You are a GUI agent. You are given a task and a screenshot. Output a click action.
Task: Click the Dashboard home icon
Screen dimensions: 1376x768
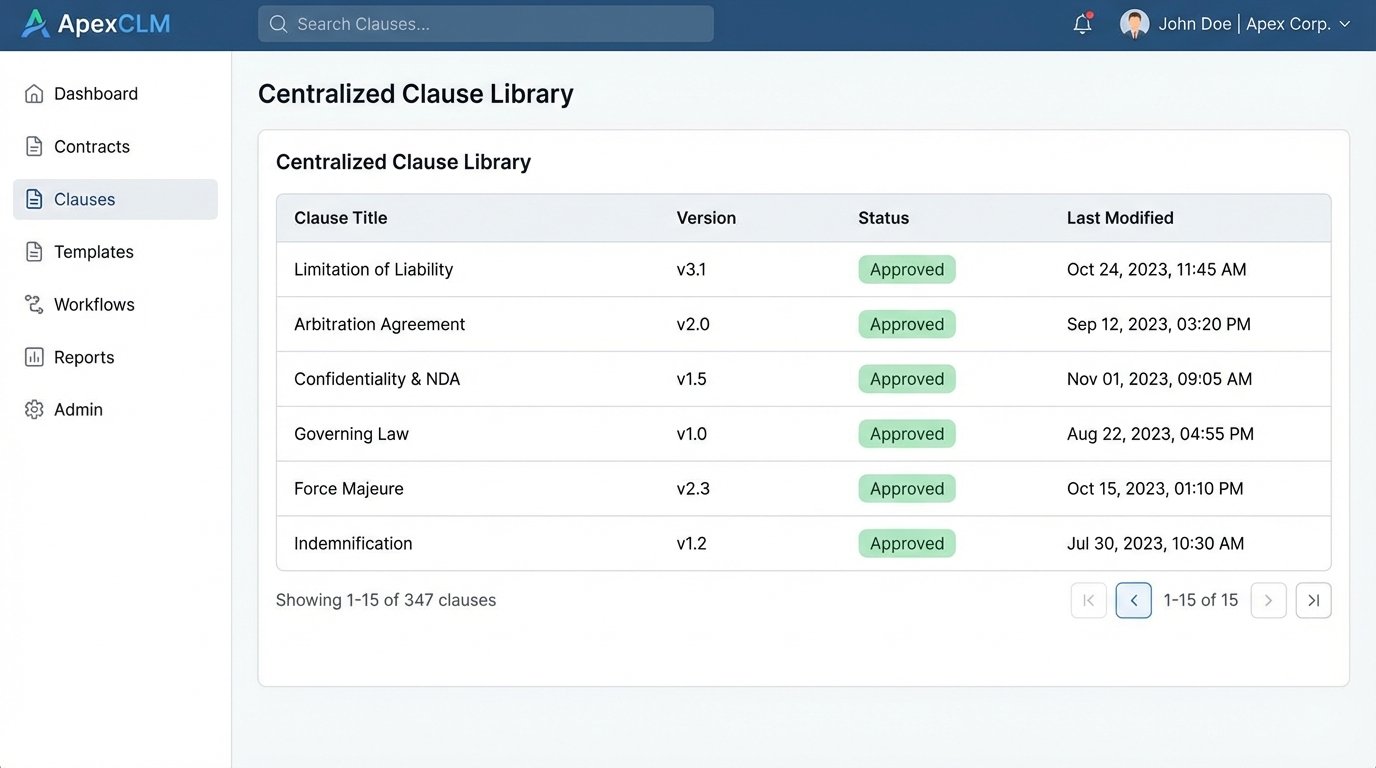click(34, 94)
